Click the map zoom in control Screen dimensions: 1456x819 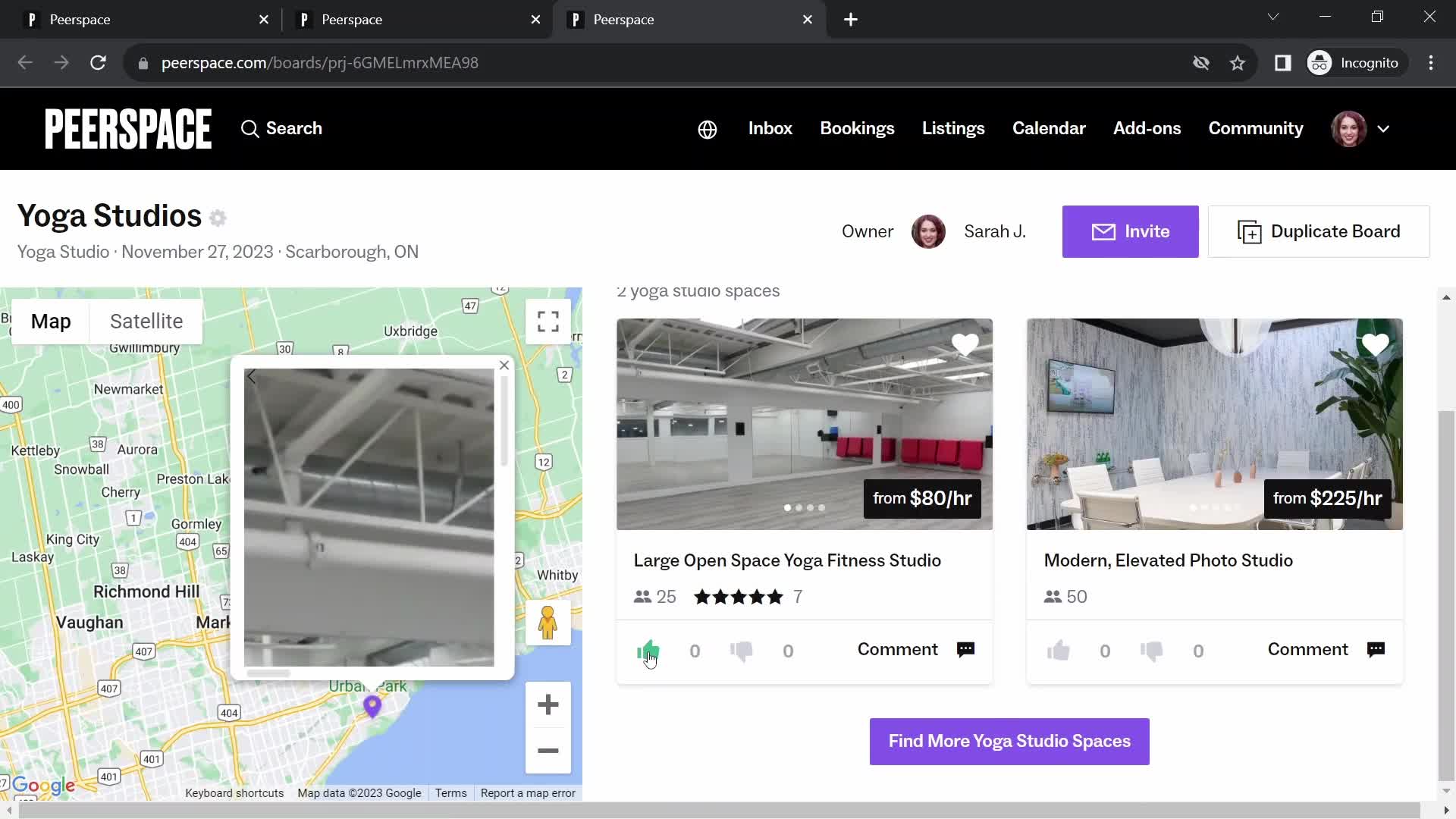(x=548, y=704)
